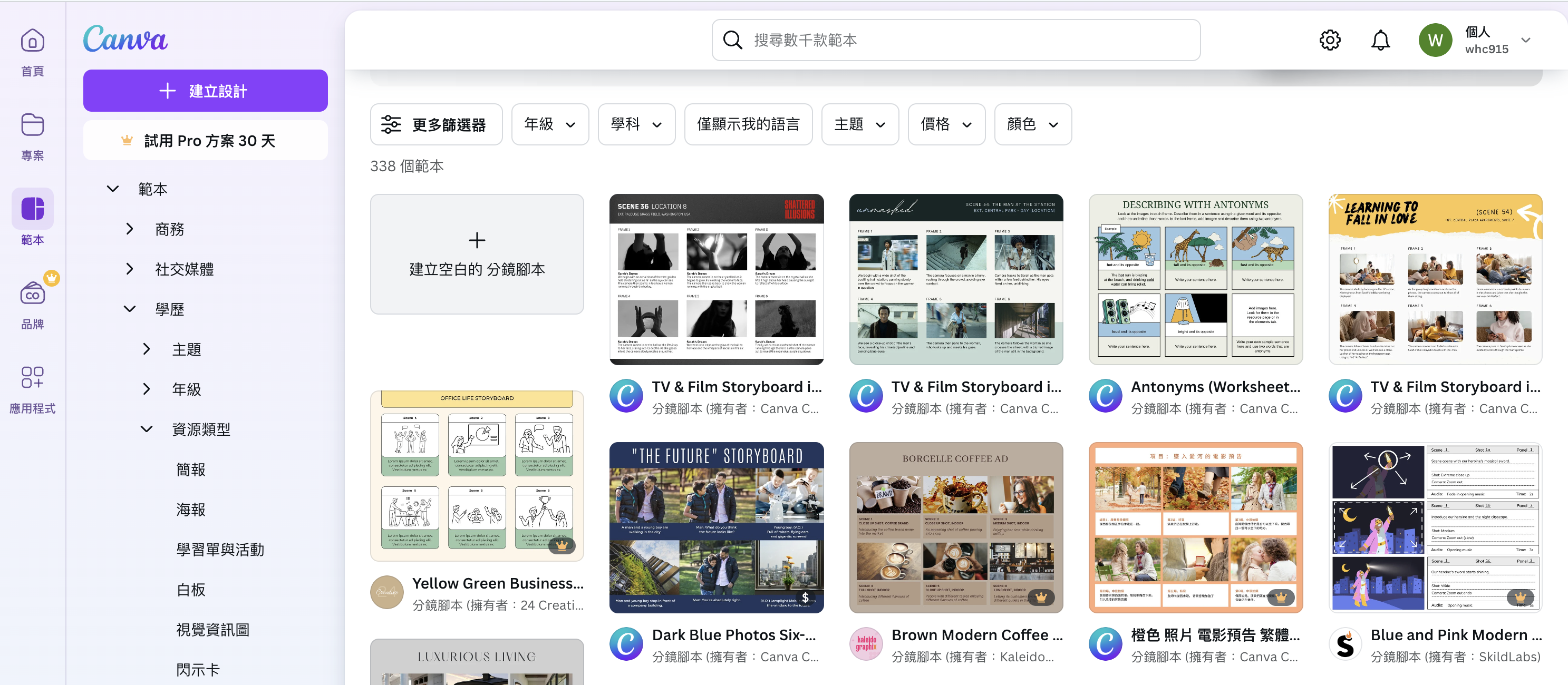Select 海報 in resource type list
1568x685 pixels.
[190, 509]
